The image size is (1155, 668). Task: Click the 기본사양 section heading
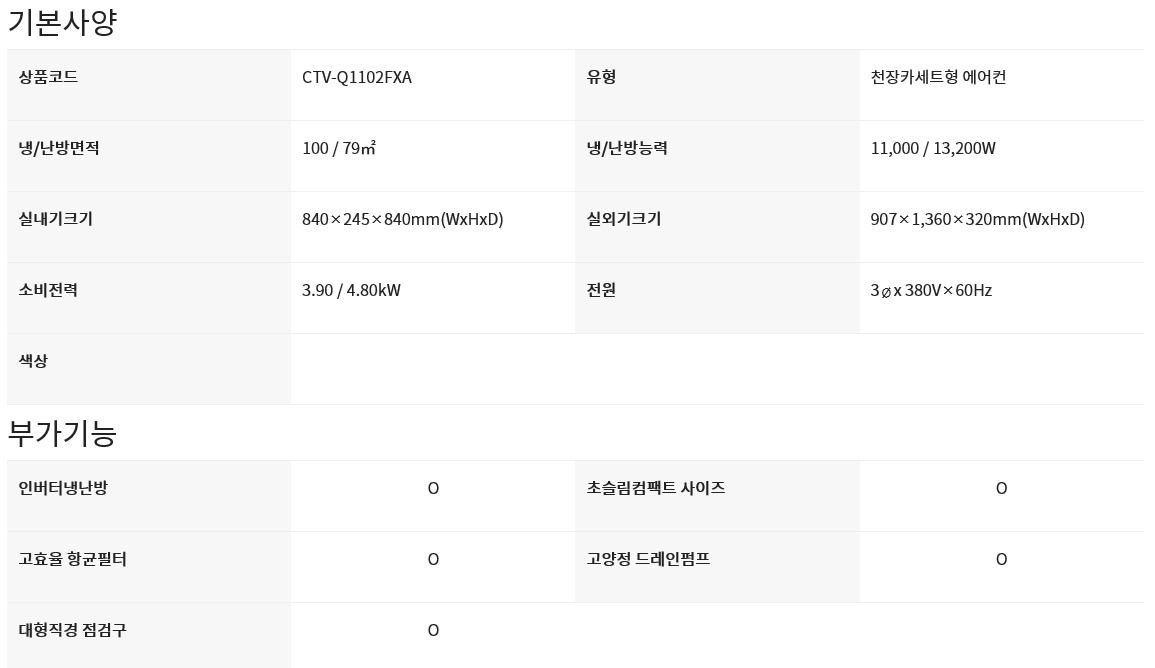62,22
